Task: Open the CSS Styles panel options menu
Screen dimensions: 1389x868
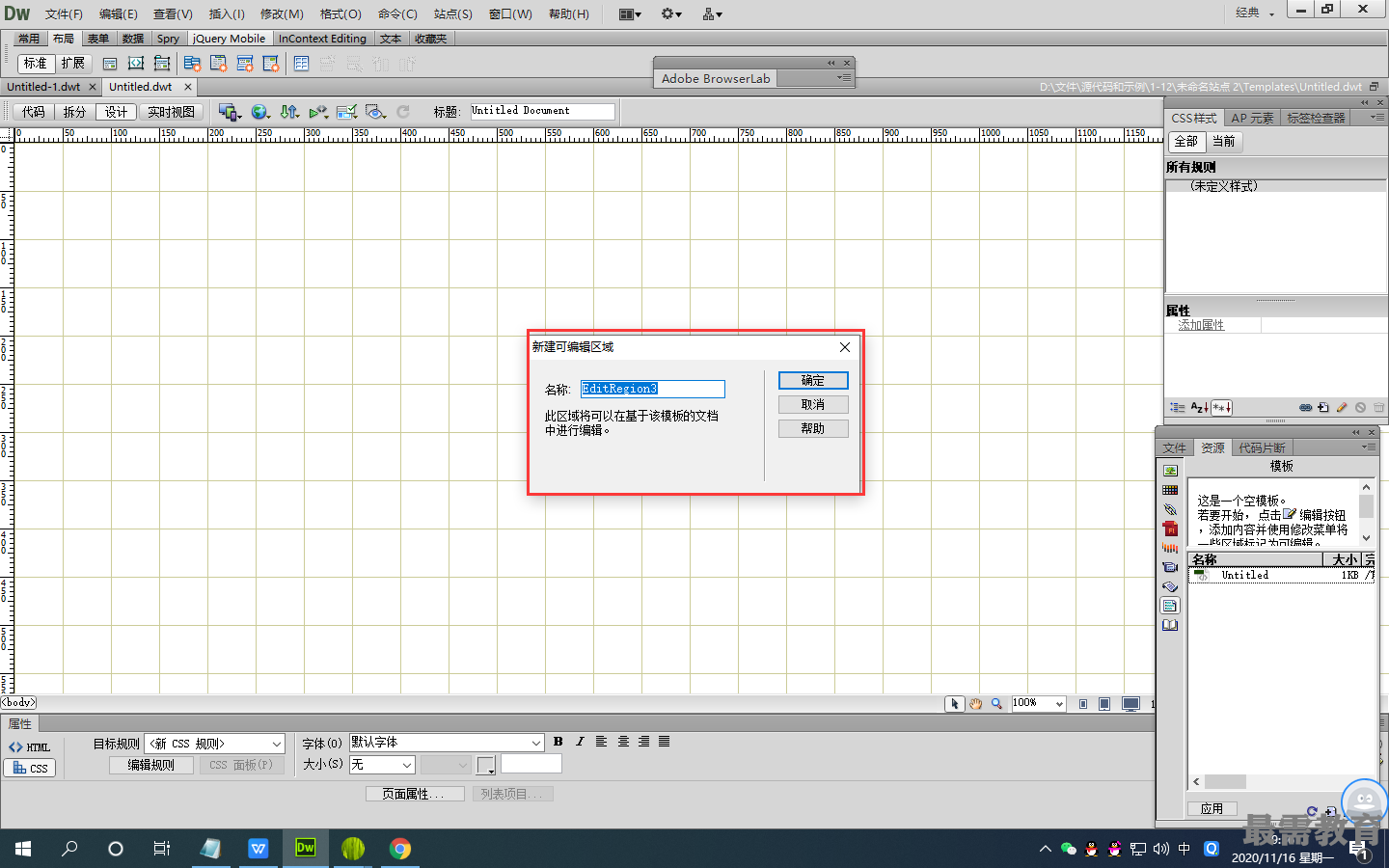Action: pos(1377,117)
